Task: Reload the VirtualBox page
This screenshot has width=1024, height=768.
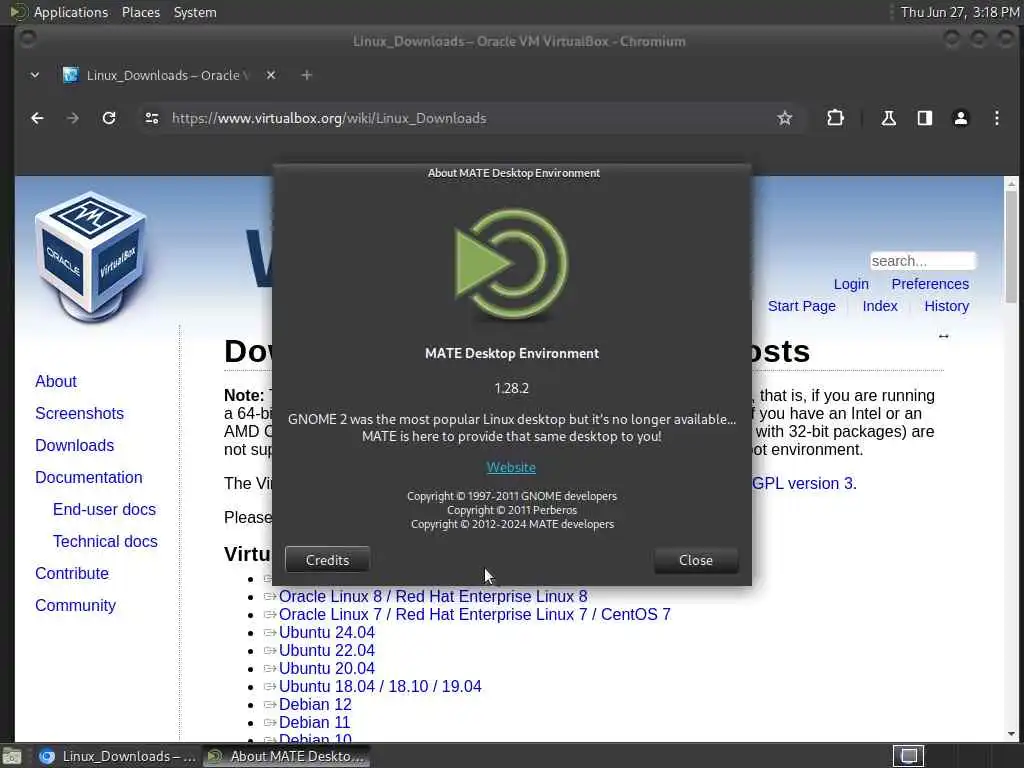Action: [109, 118]
